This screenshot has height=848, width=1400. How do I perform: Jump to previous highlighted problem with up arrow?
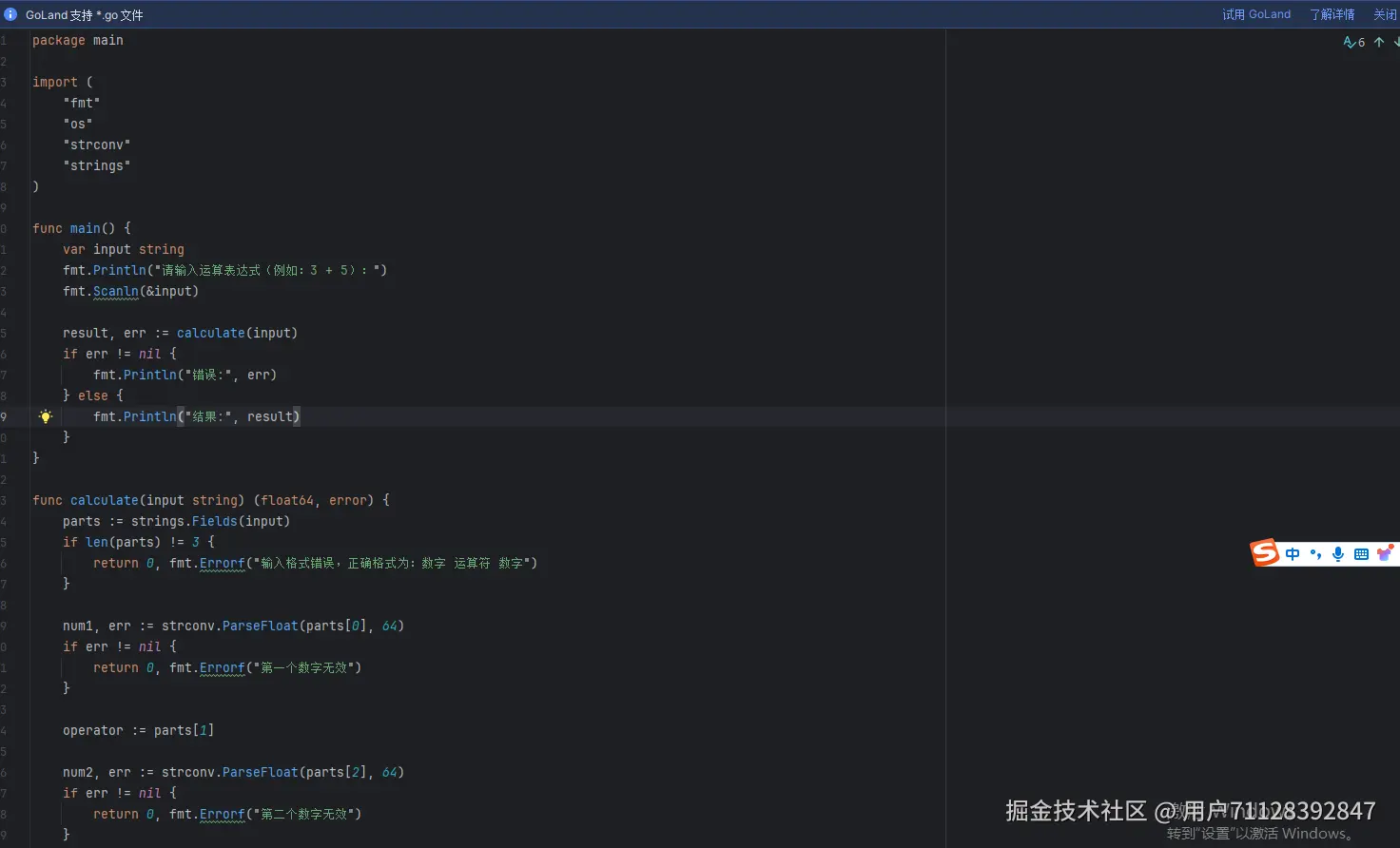(1379, 42)
